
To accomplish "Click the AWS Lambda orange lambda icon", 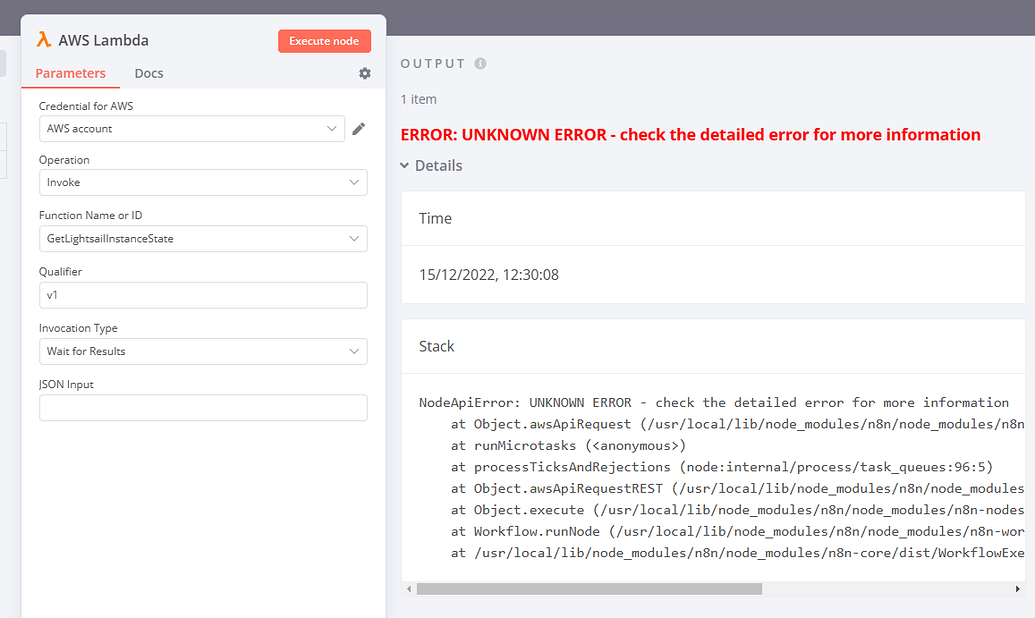I will tap(44, 40).
